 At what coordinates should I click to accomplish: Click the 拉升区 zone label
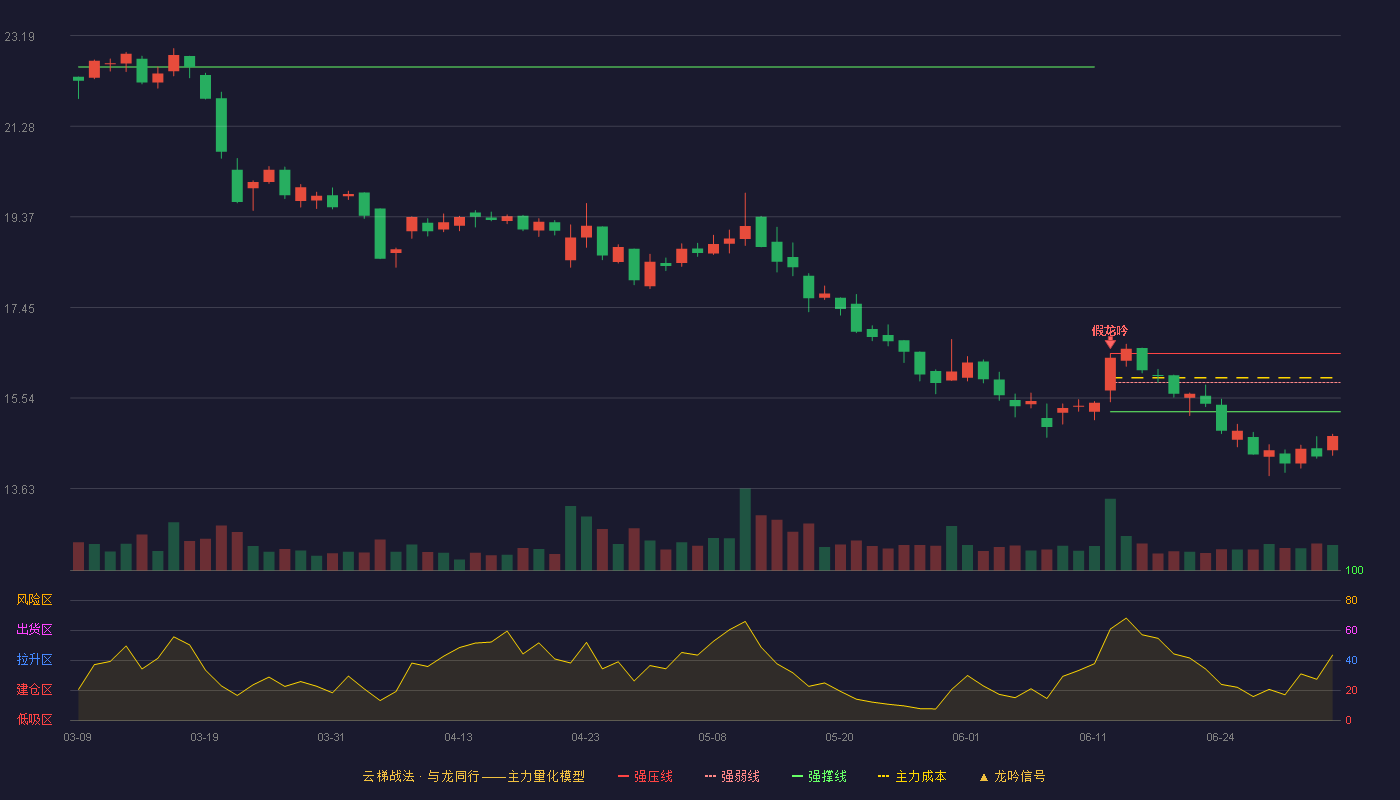pyautogui.click(x=34, y=660)
